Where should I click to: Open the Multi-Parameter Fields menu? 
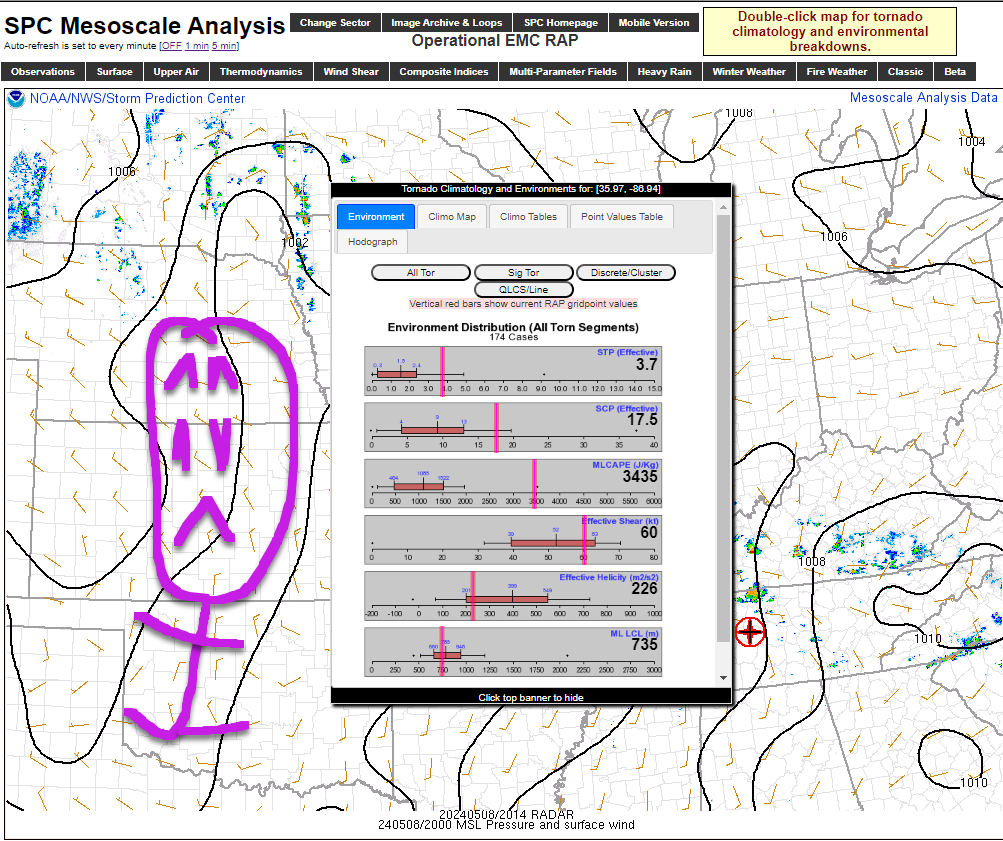(563, 72)
